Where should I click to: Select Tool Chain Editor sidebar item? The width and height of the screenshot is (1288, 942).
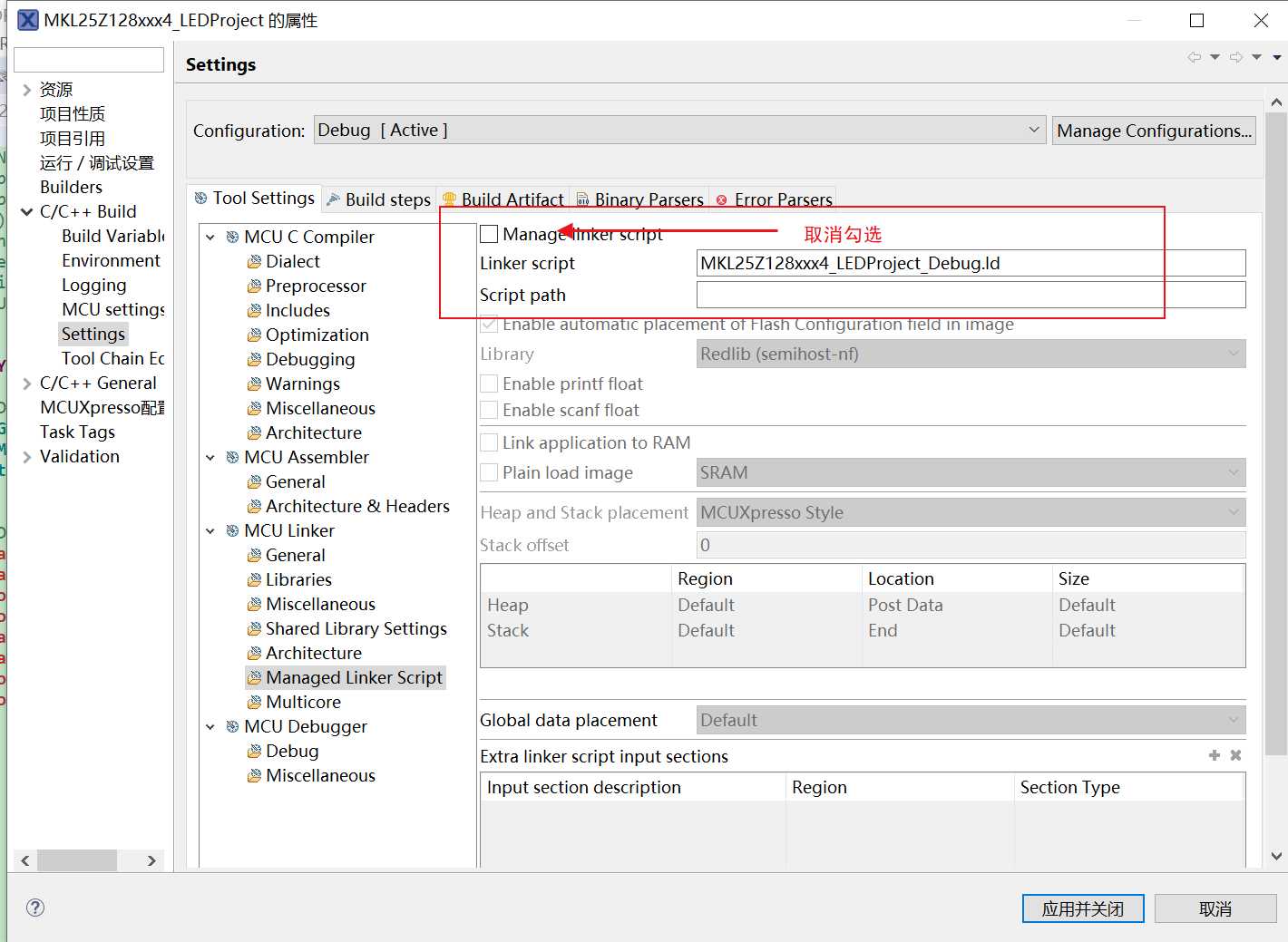click(112, 358)
